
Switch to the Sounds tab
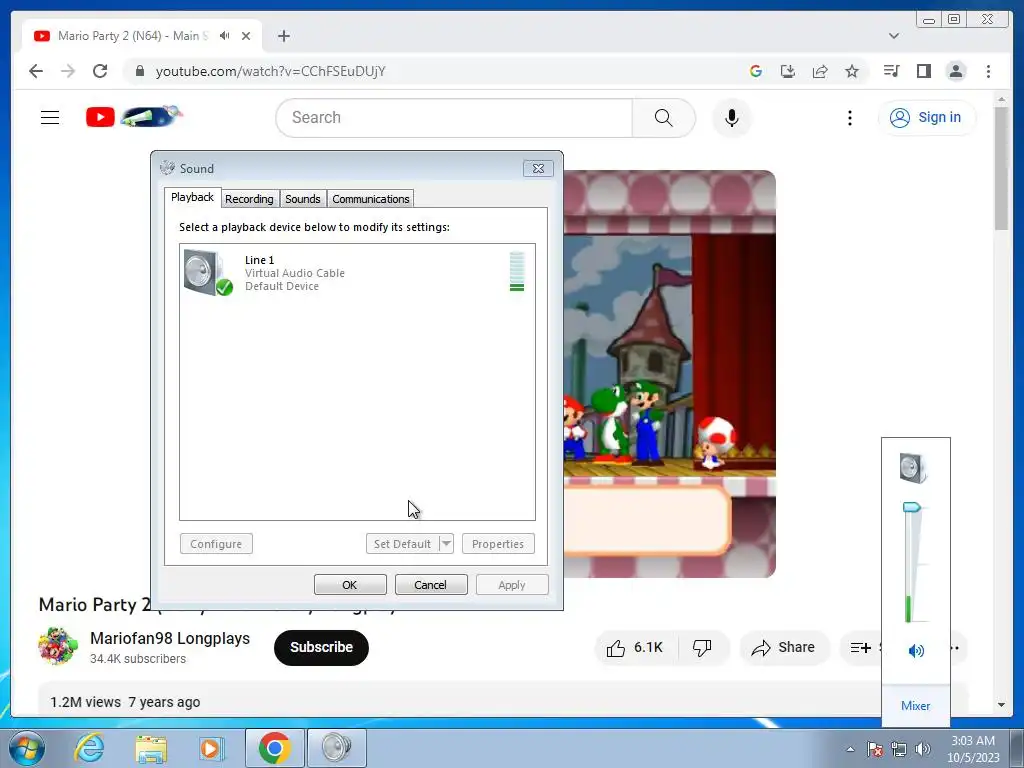tap(302, 199)
